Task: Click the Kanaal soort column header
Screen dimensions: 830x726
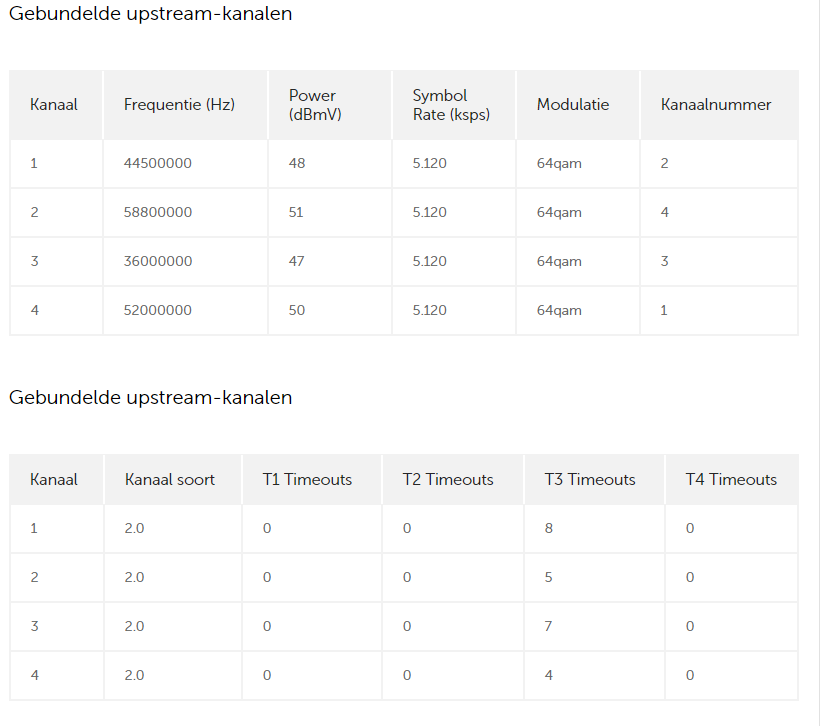Action: tap(169, 479)
